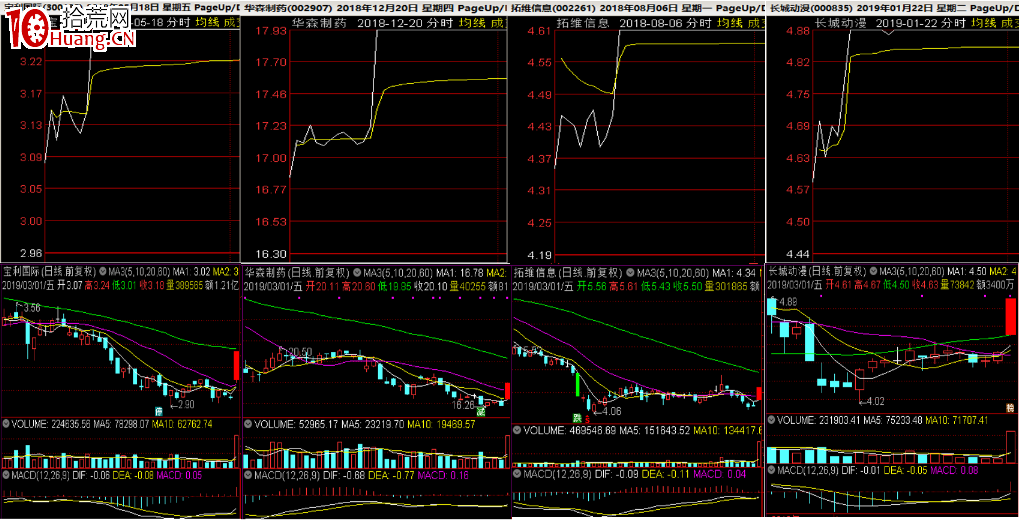Open MA3 indicator settings icon on 长城动漫 chart

pos(873,271)
